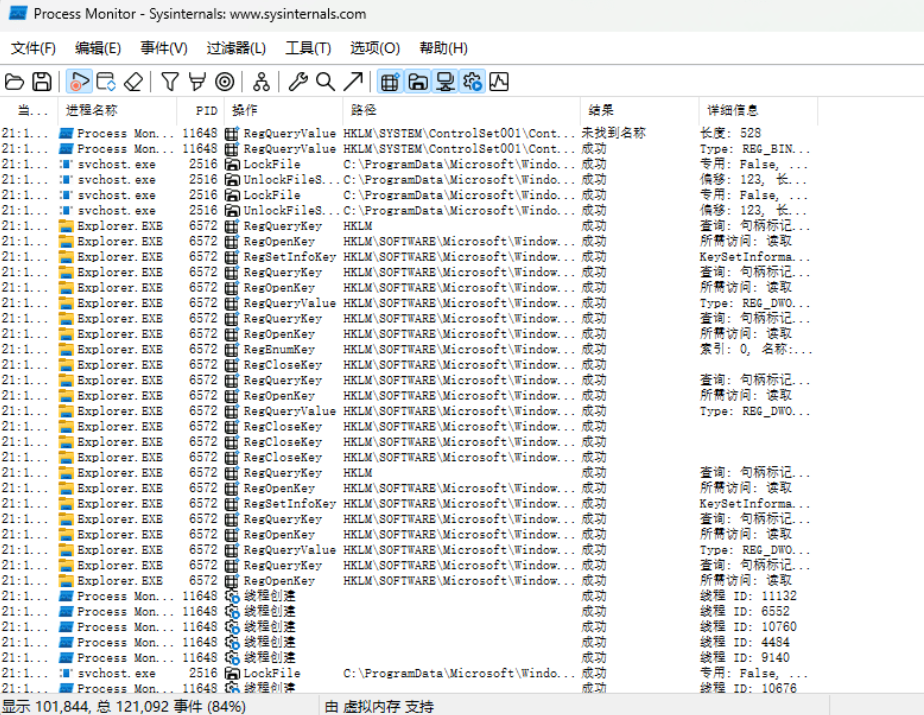924x715 pixels.
Task: Open the 选项(O) menu
Action: pos(375,48)
